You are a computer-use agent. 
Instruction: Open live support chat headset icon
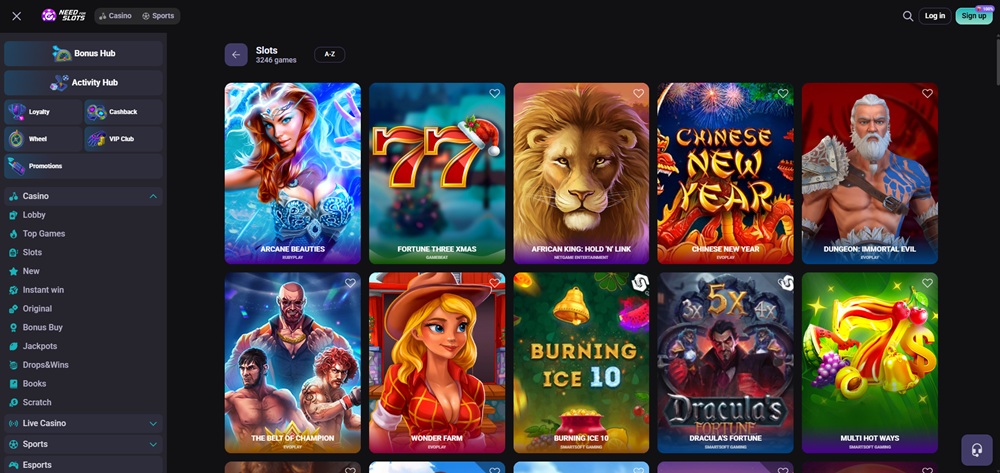point(976,449)
